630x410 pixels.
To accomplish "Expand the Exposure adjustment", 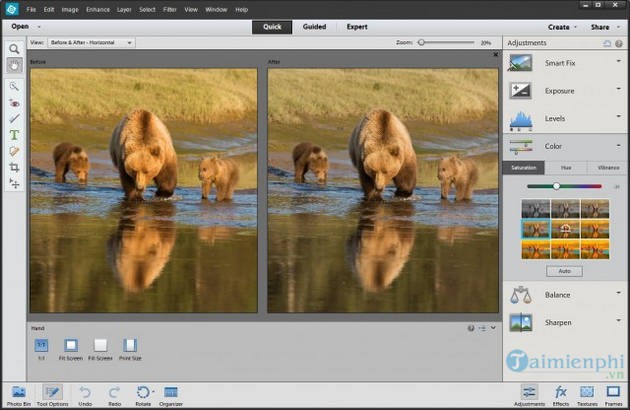I will 619,89.
